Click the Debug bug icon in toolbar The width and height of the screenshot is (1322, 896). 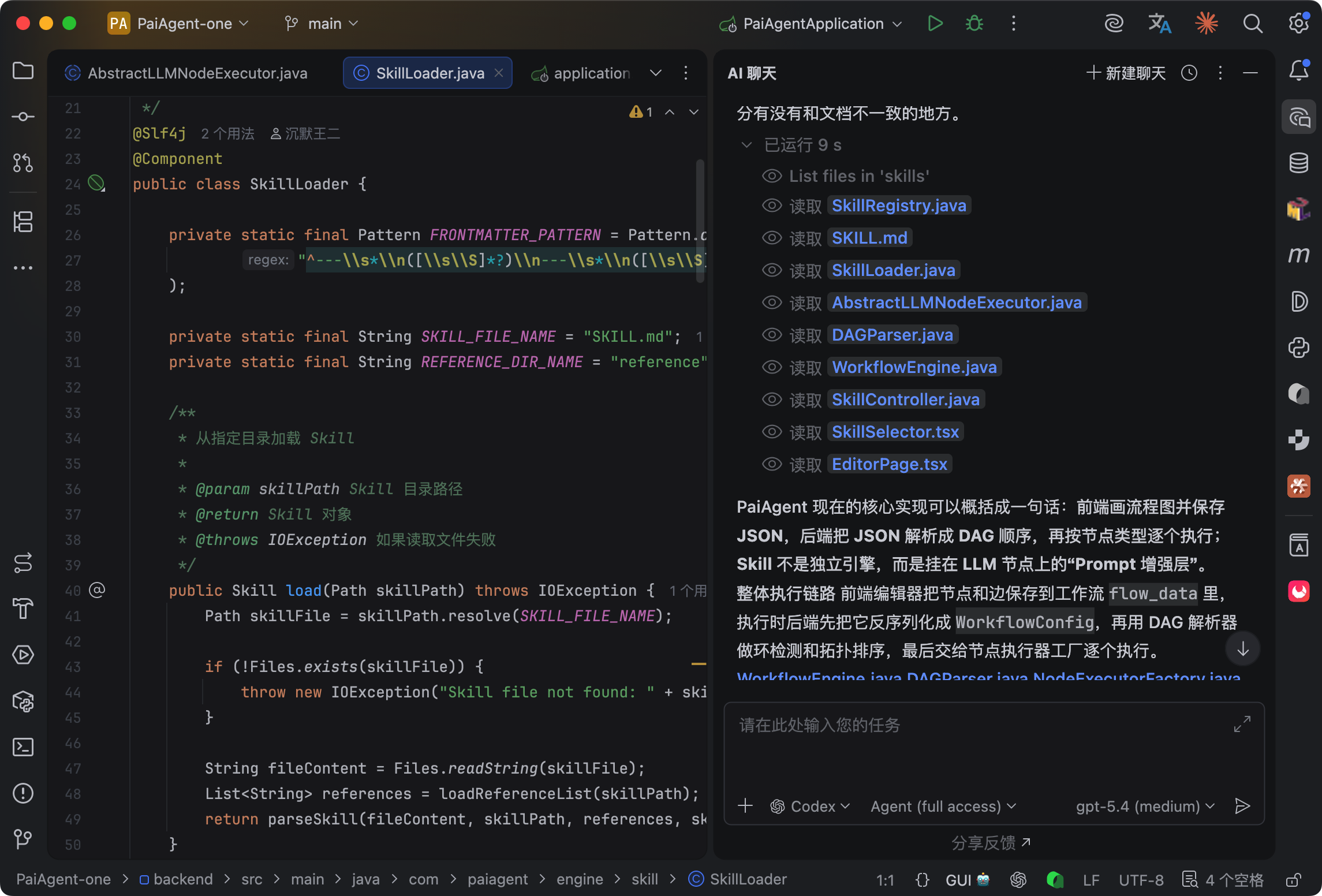click(x=974, y=24)
